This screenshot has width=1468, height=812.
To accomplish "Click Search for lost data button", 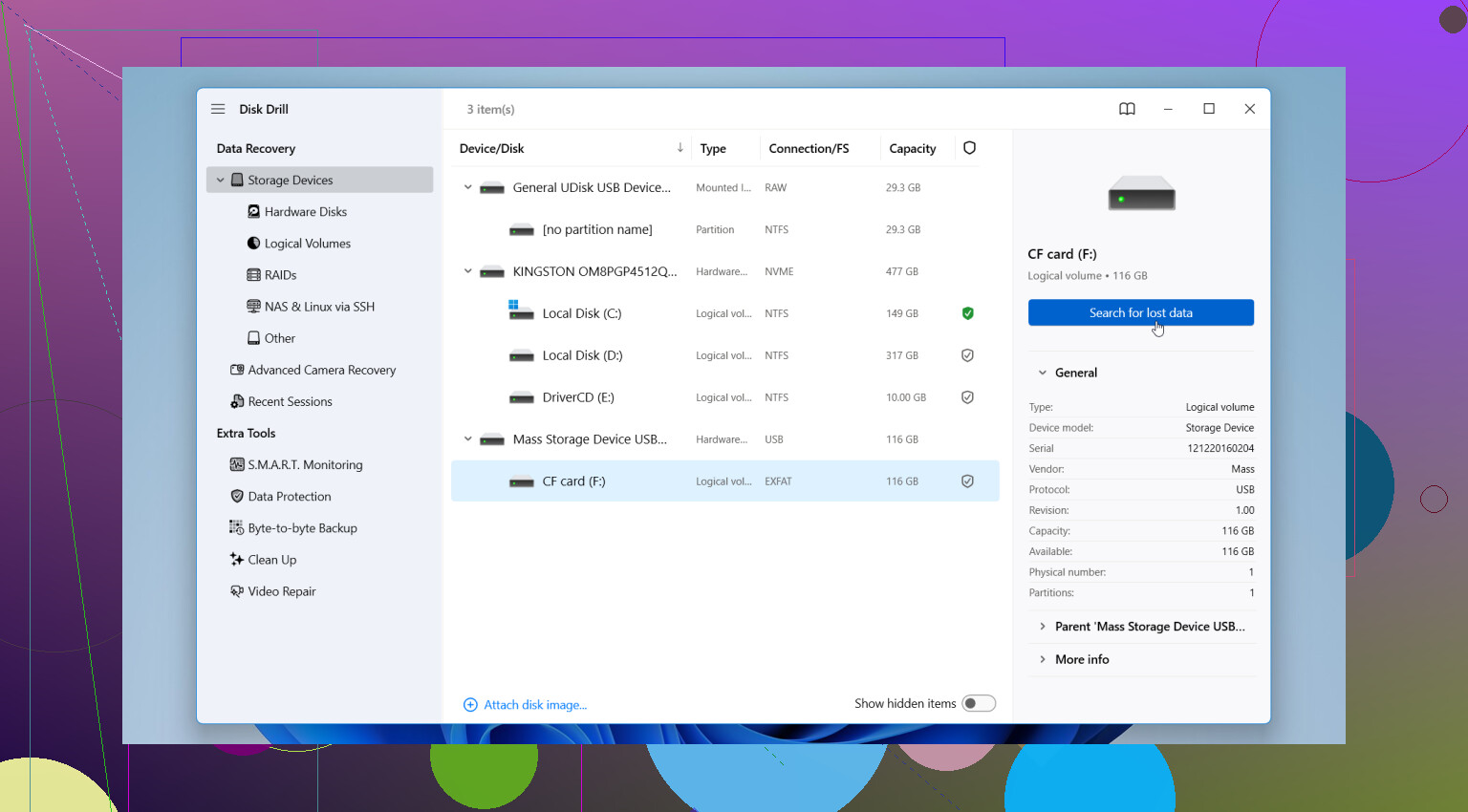I will pos(1141,312).
